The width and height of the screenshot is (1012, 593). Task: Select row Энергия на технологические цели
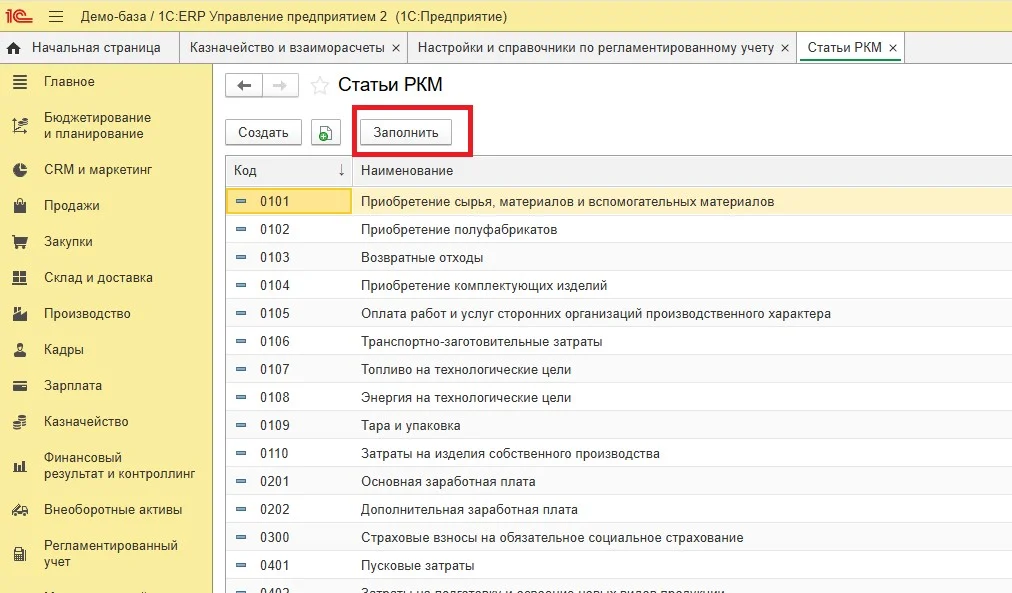619,397
